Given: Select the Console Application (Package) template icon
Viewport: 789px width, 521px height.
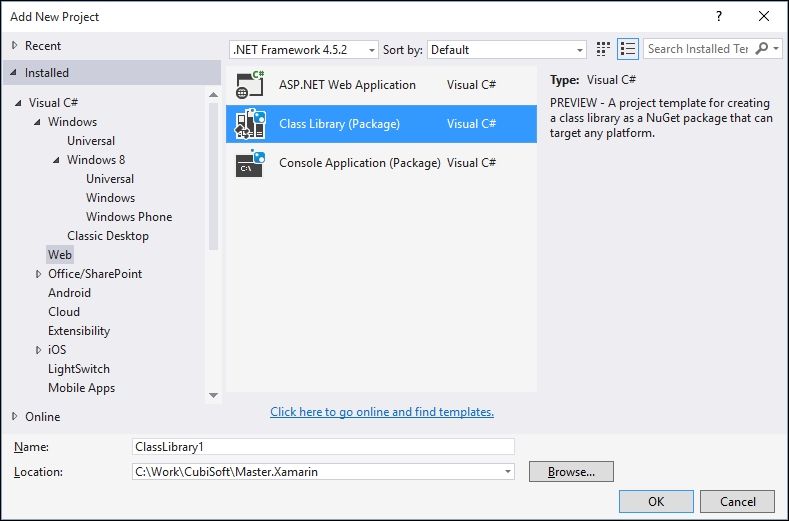Looking at the screenshot, I should (x=250, y=163).
